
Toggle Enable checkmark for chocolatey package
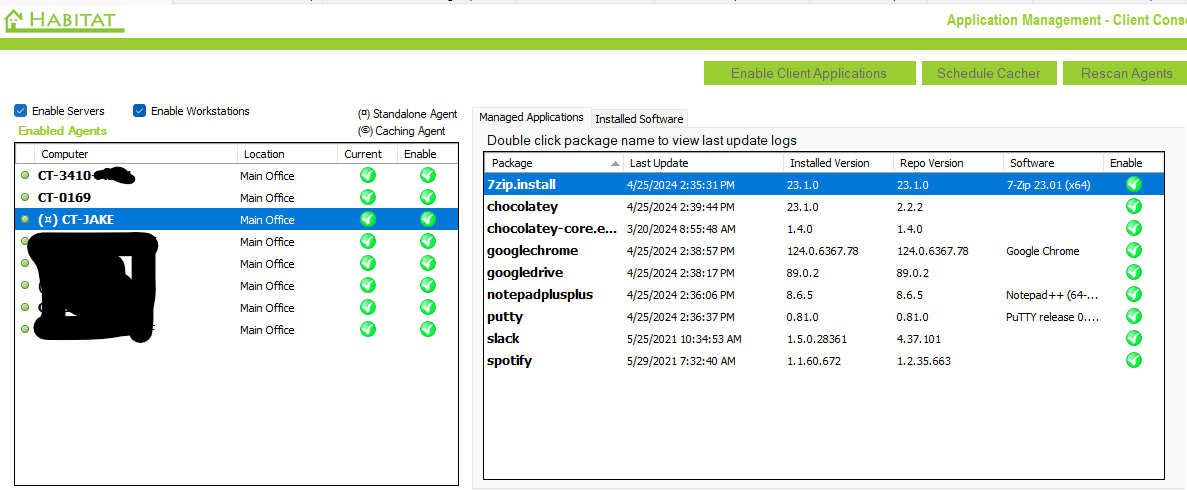[1133, 206]
